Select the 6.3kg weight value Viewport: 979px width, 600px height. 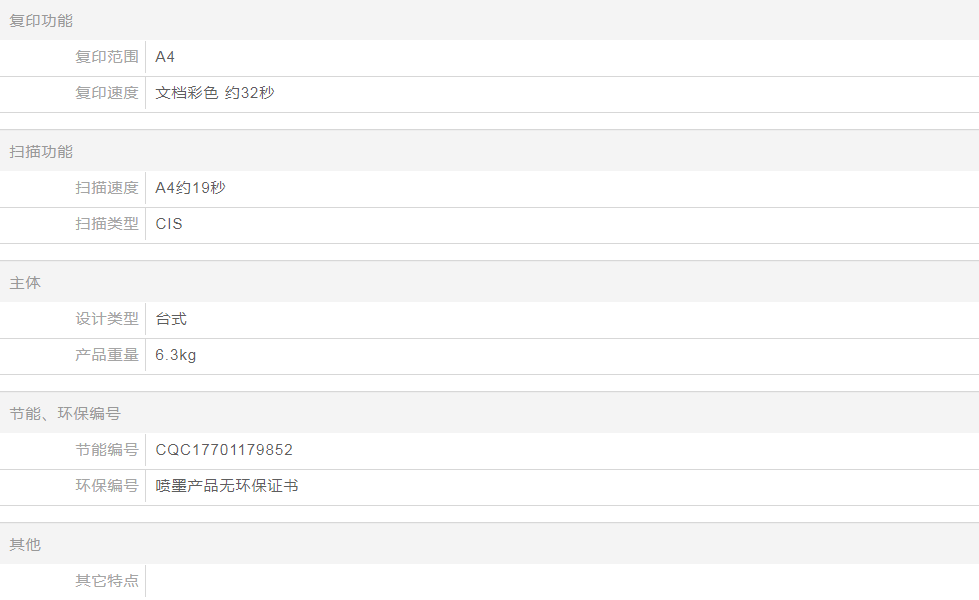click(x=176, y=355)
